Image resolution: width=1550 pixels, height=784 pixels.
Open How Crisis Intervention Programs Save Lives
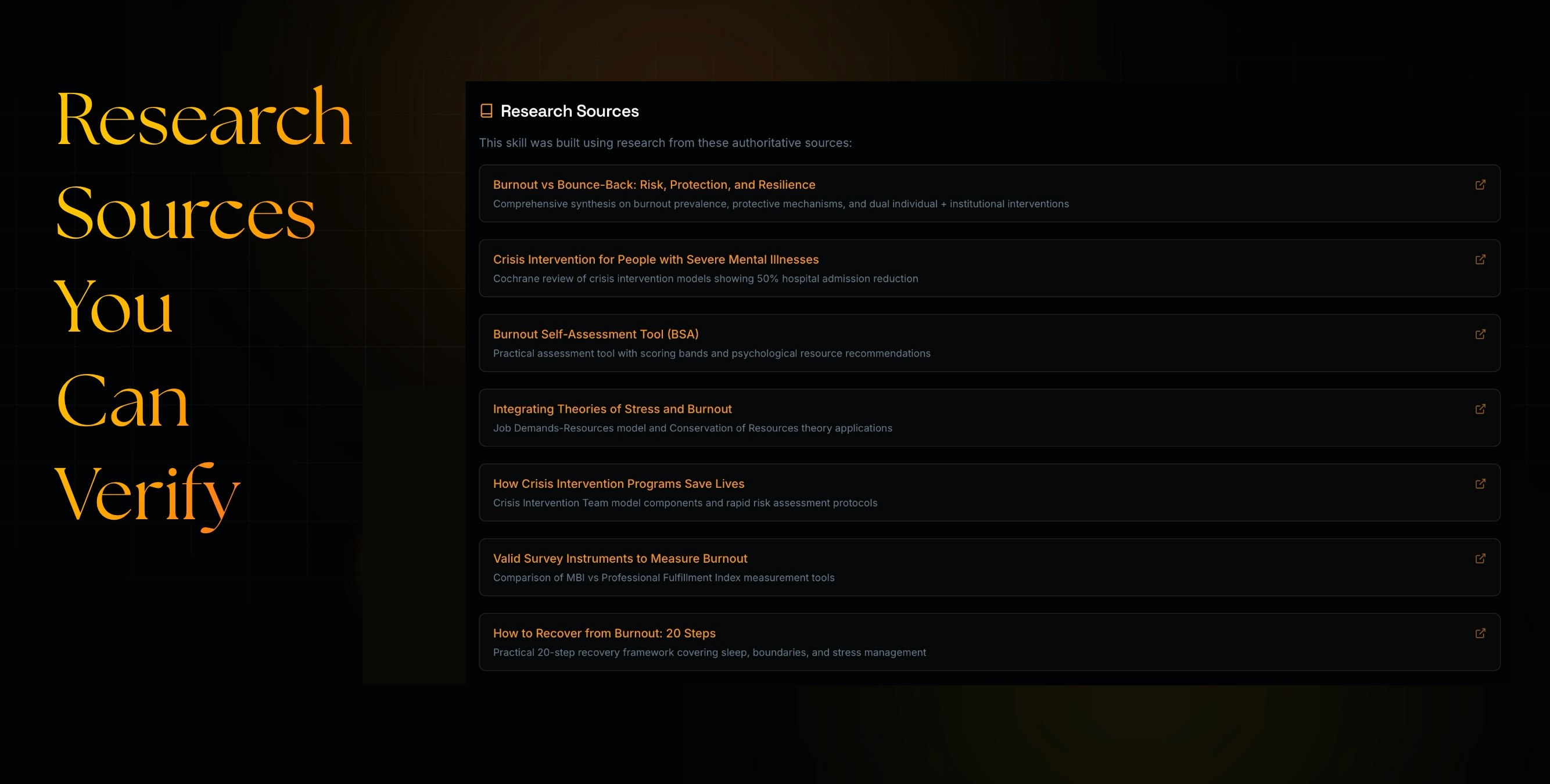point(619,484)
